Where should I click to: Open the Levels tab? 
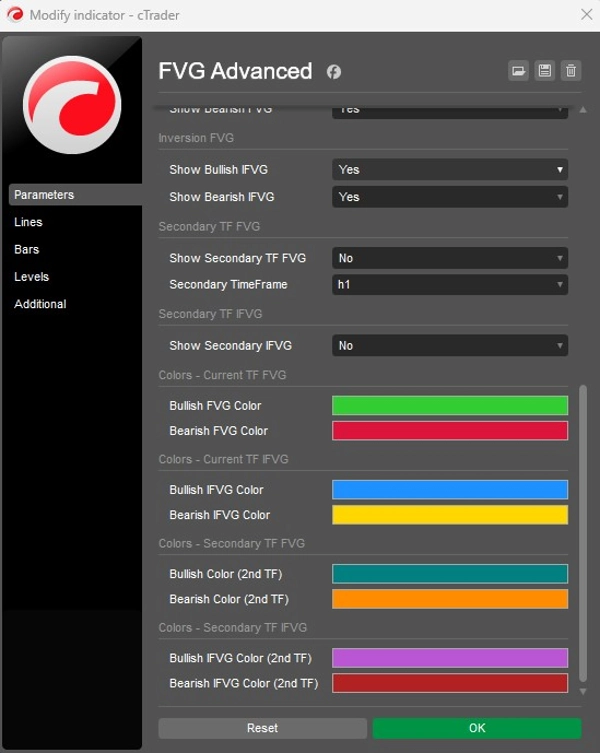(x=31, y=277)
